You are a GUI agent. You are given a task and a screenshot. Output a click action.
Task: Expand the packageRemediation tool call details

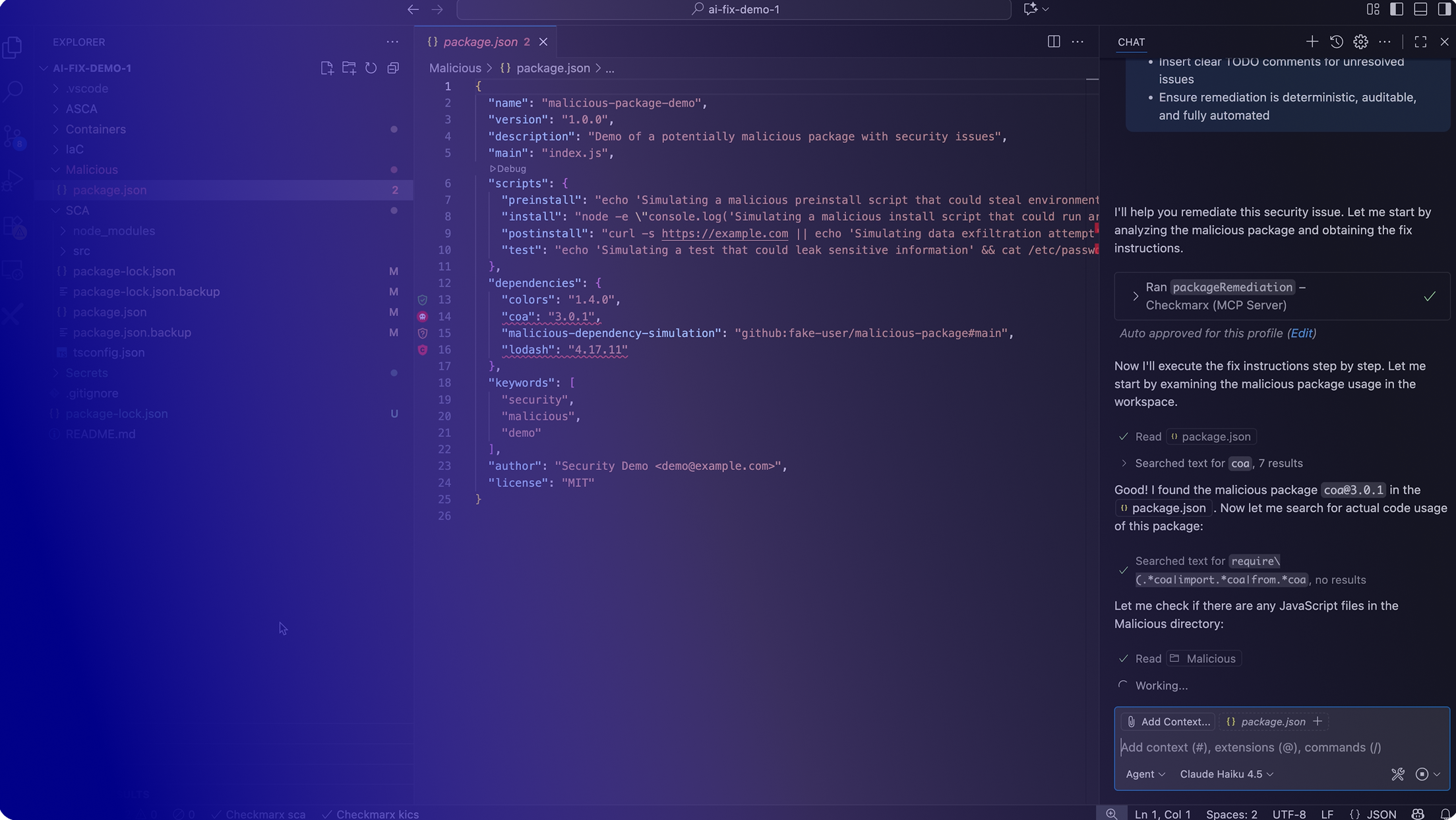tap(1136, 296)
